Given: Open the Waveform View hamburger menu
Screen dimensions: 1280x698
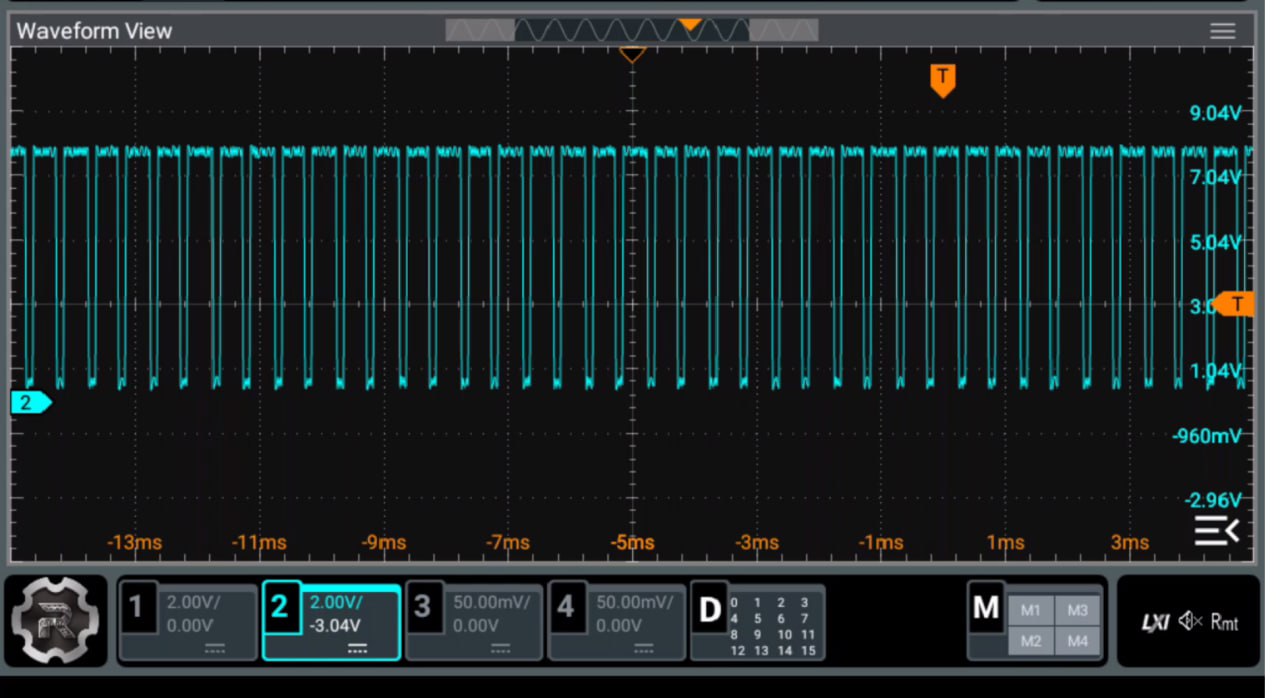Looking at the screenshot, I should coord(1222,31).
